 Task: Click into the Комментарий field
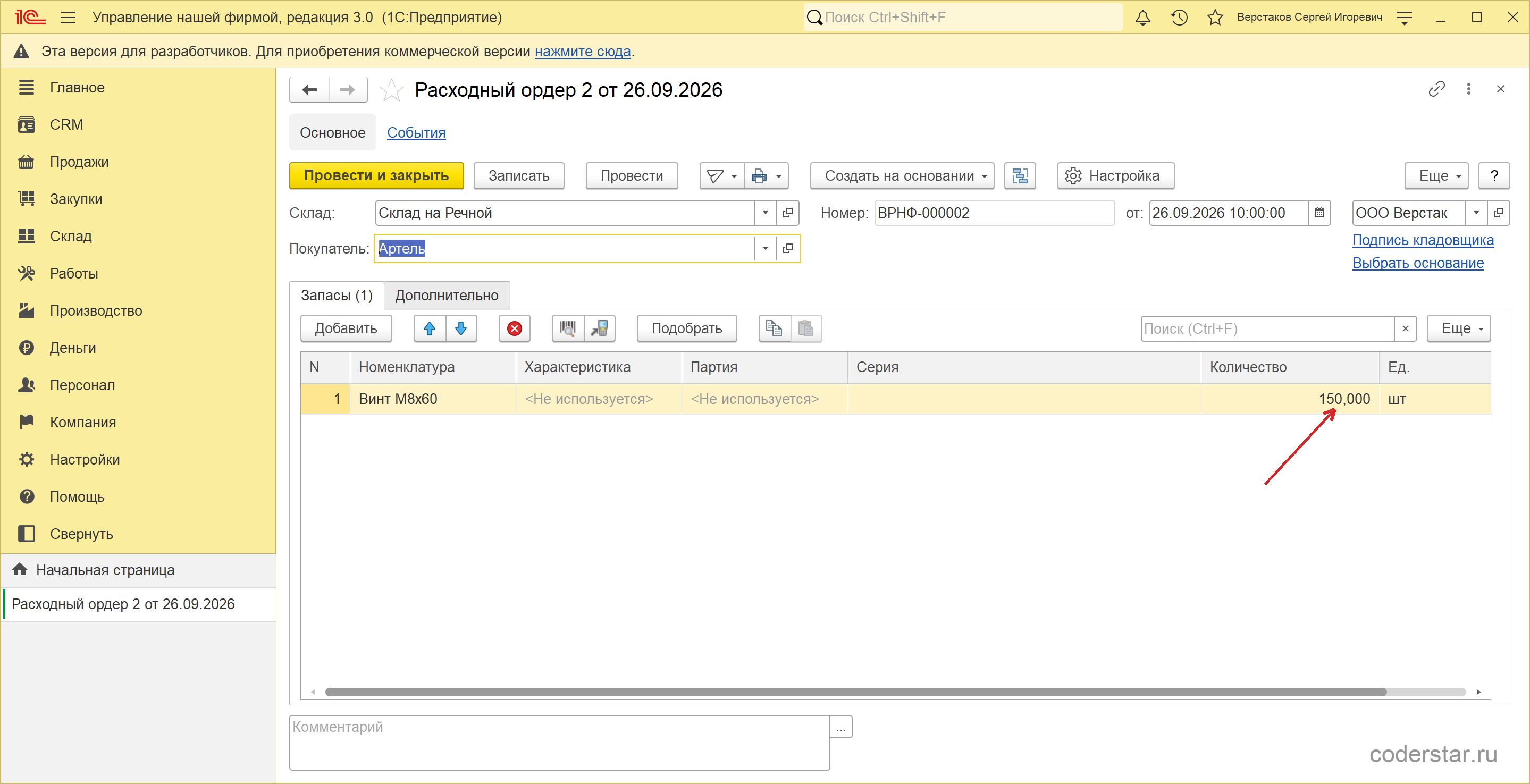click(x=559, y=743)
